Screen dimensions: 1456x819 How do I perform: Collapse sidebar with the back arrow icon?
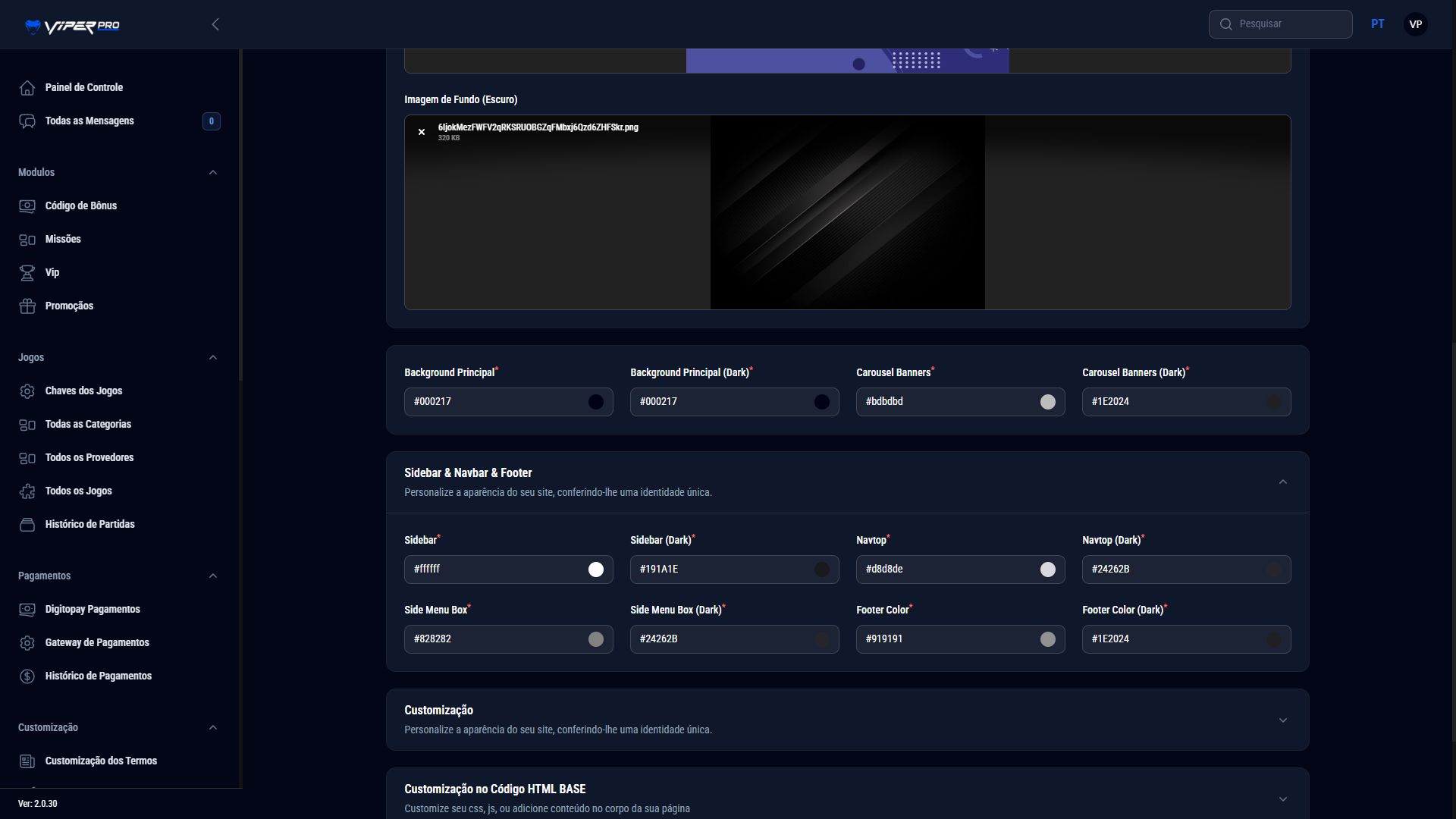click(215, 24)
